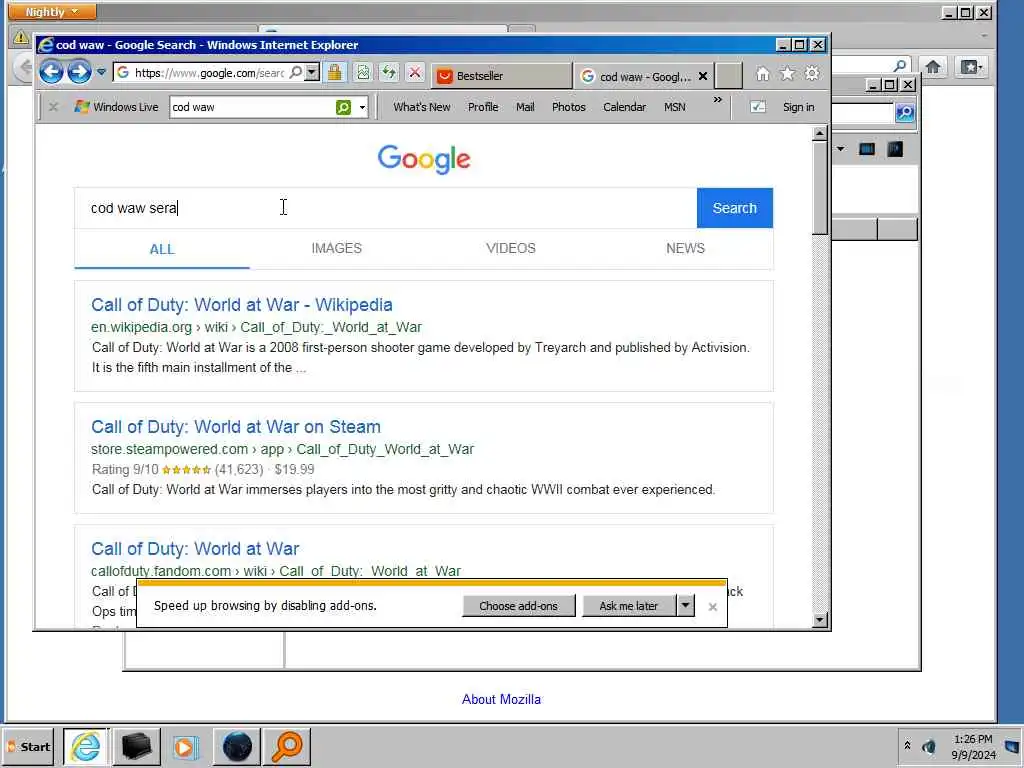Viewport: 1024px width, 768px height.
Task: Select the ALL results tab
Action: pos(162,249)
